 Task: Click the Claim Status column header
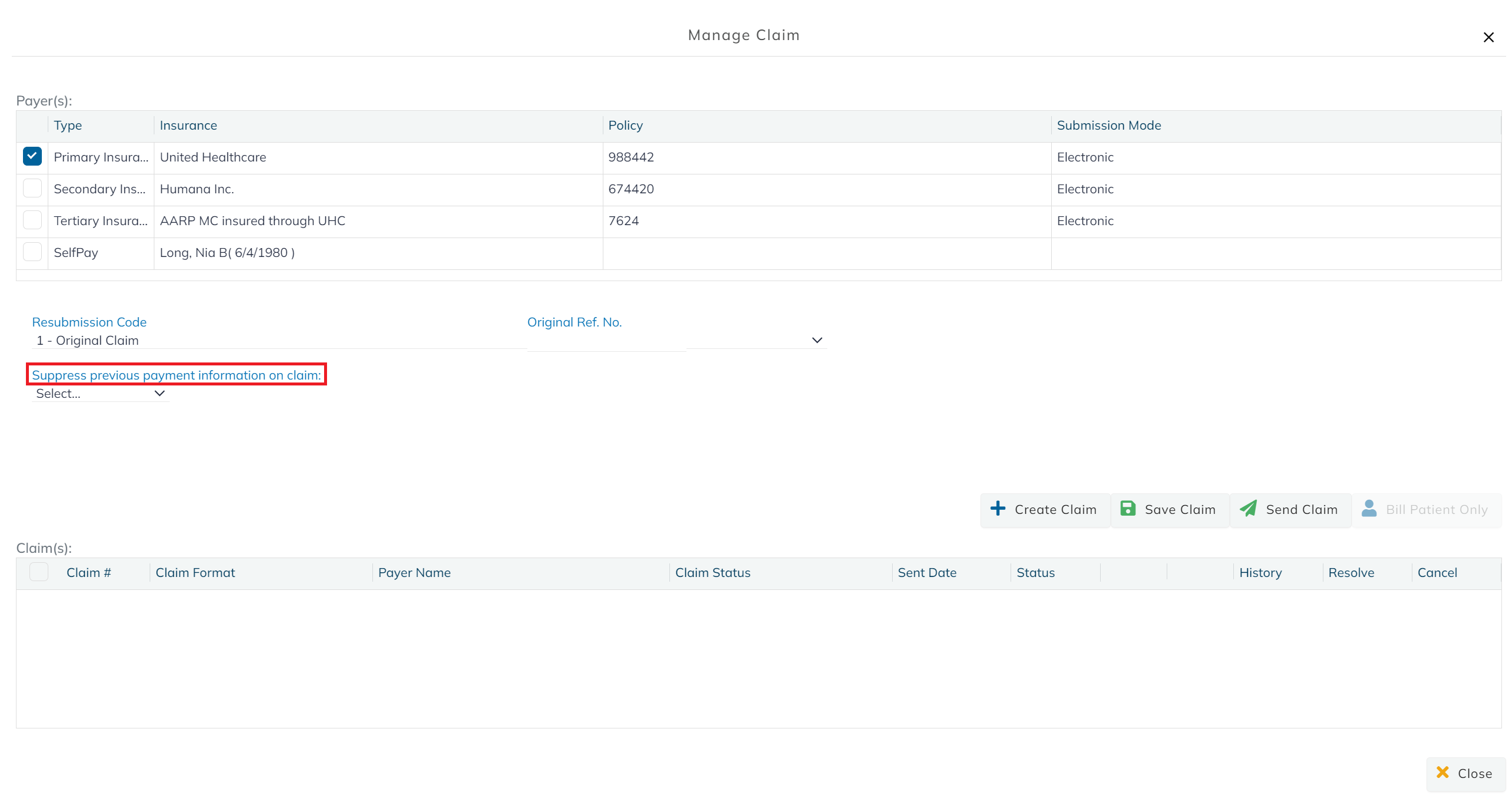pyautogui.click(x=712, y=572)
